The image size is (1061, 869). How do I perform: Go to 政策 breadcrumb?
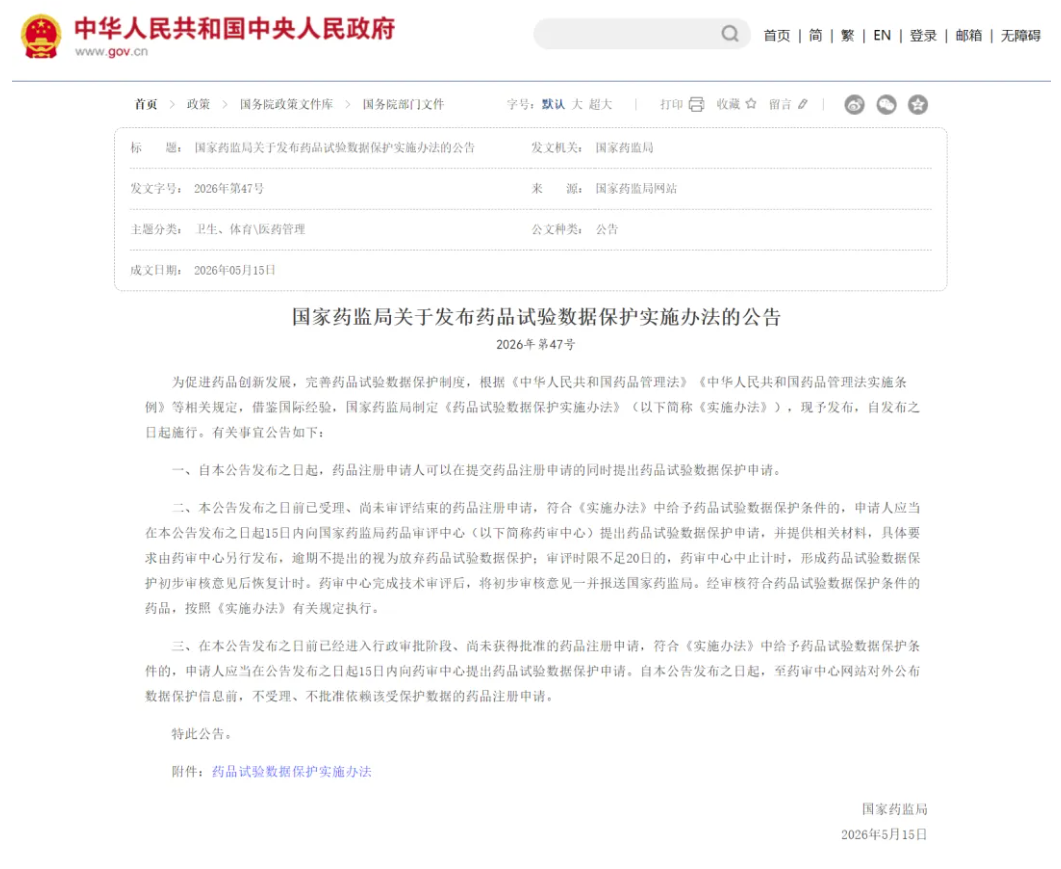198,104
